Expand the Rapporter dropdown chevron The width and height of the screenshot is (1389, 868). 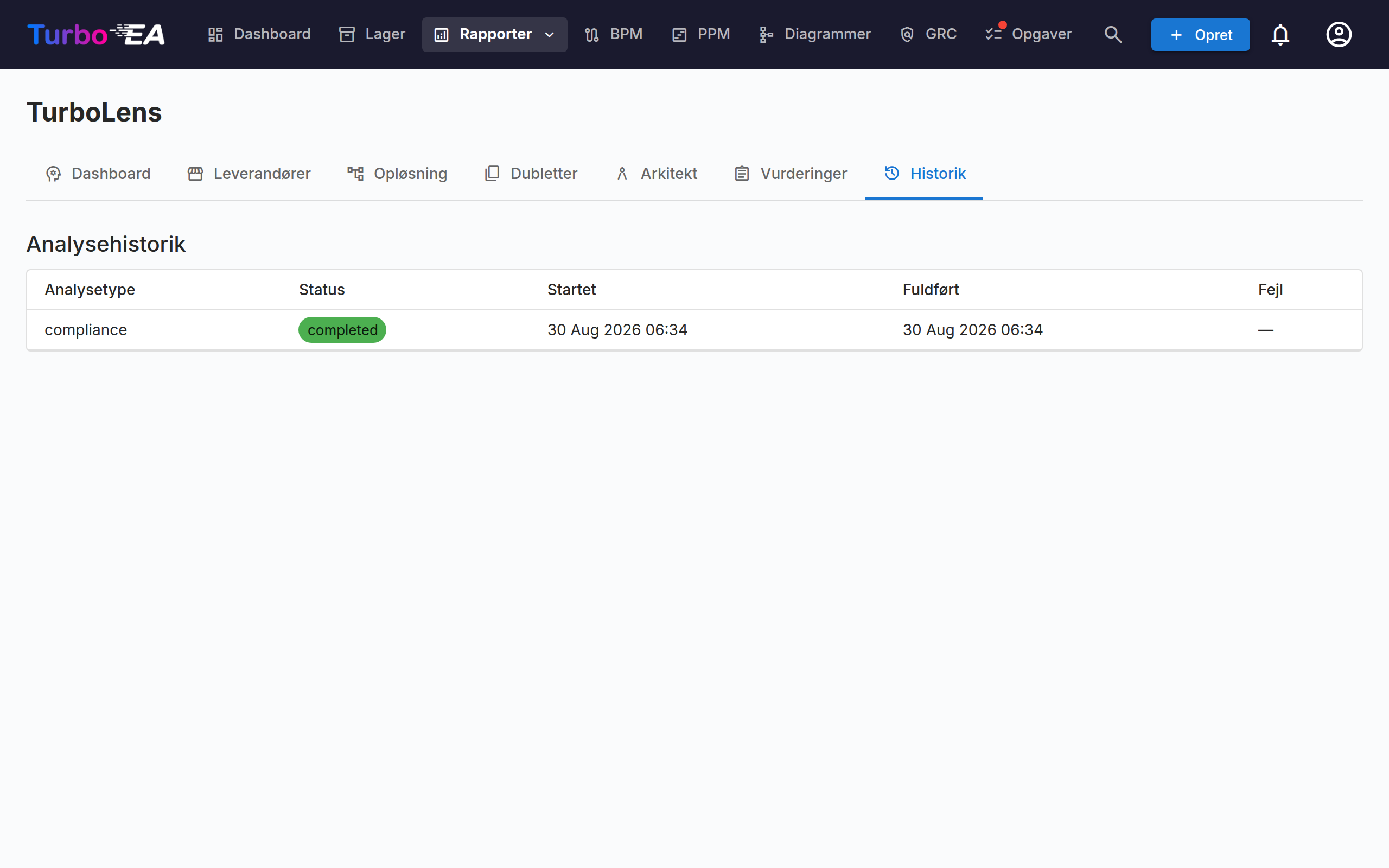[x=549, y=34]
